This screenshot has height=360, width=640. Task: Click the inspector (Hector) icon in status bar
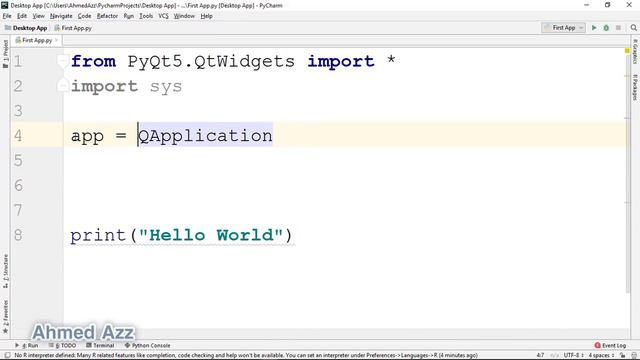point(633,355)
